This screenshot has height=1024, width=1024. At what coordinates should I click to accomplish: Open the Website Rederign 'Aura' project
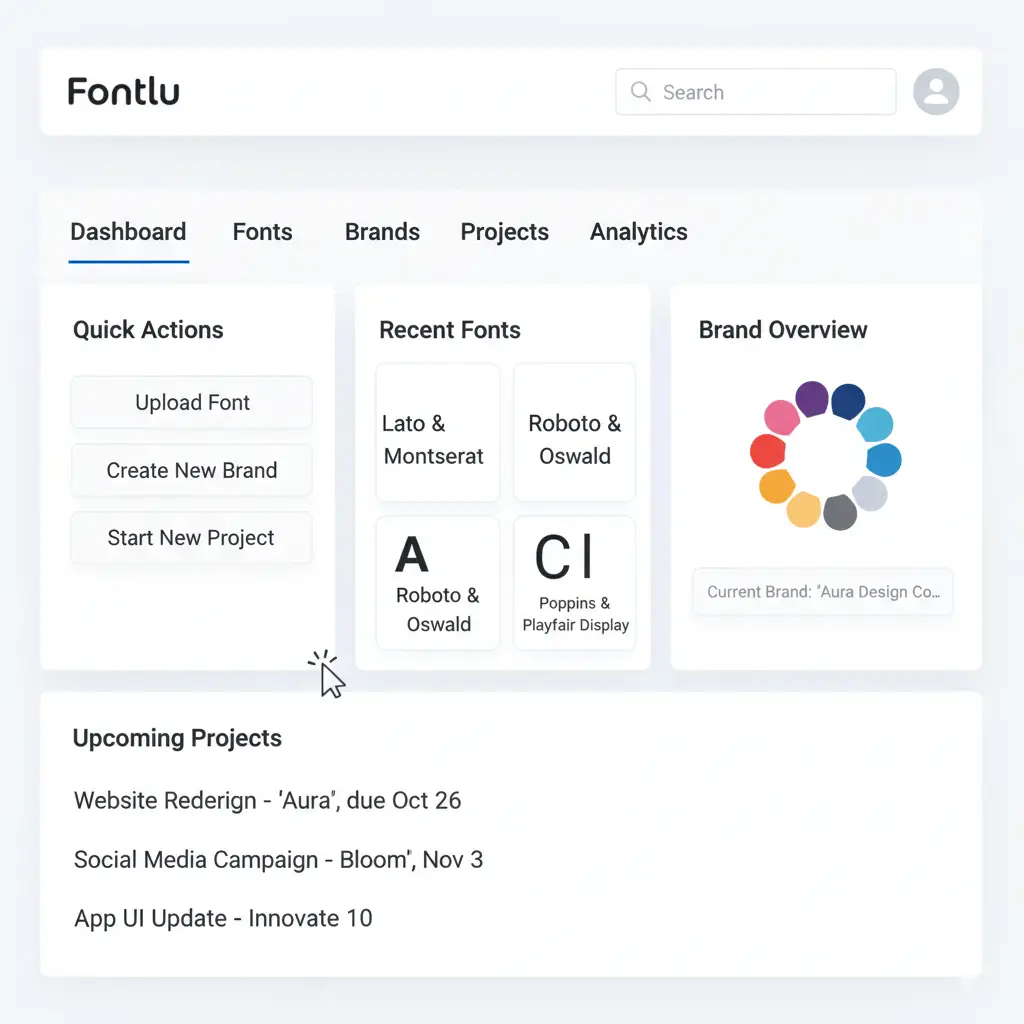pos(267,800)
